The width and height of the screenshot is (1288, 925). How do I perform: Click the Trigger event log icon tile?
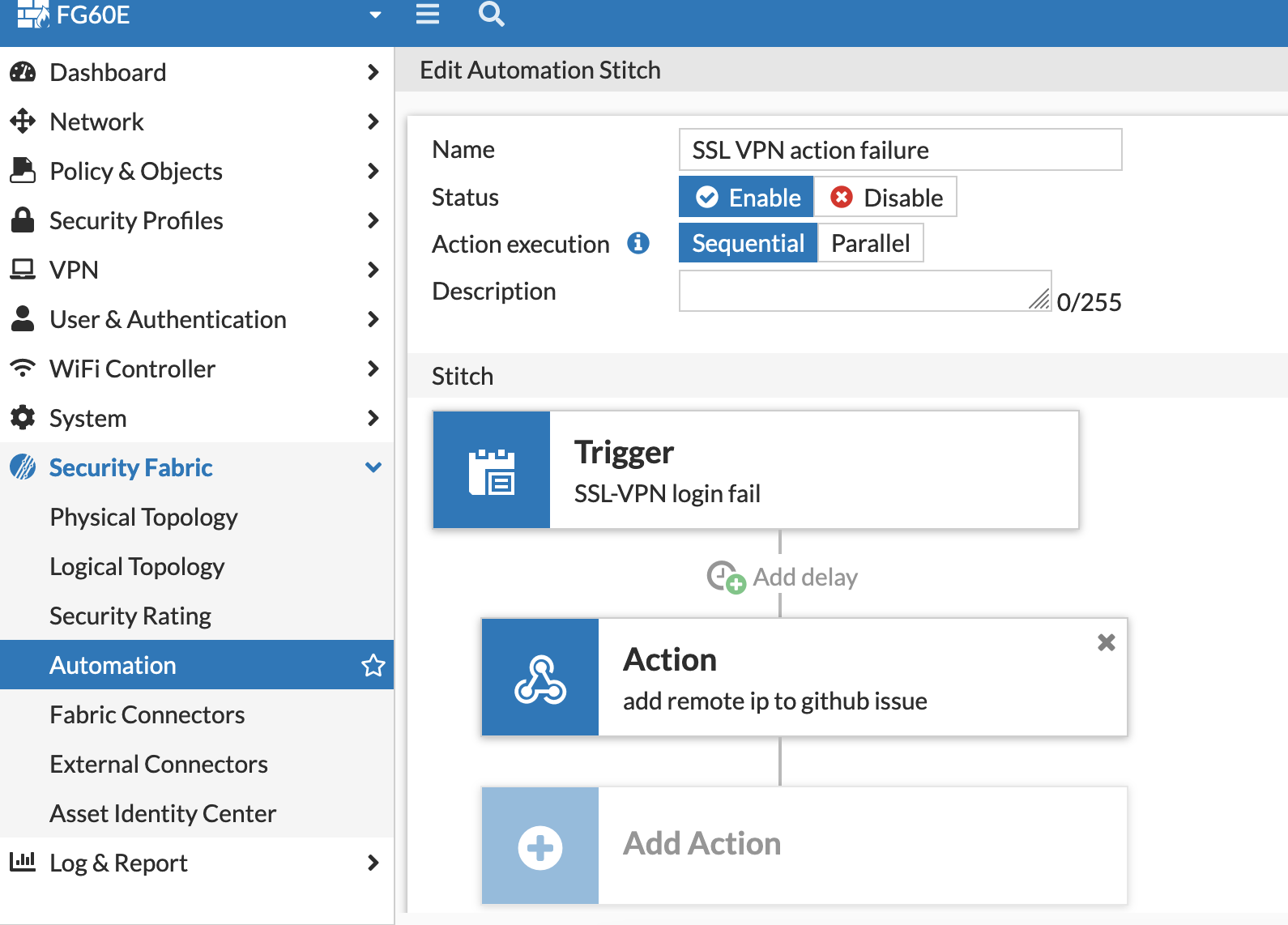tap(492, 471)
